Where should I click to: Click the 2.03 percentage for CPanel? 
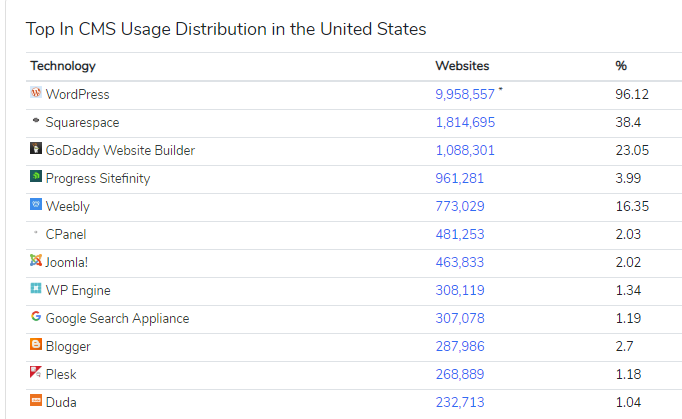628,235
